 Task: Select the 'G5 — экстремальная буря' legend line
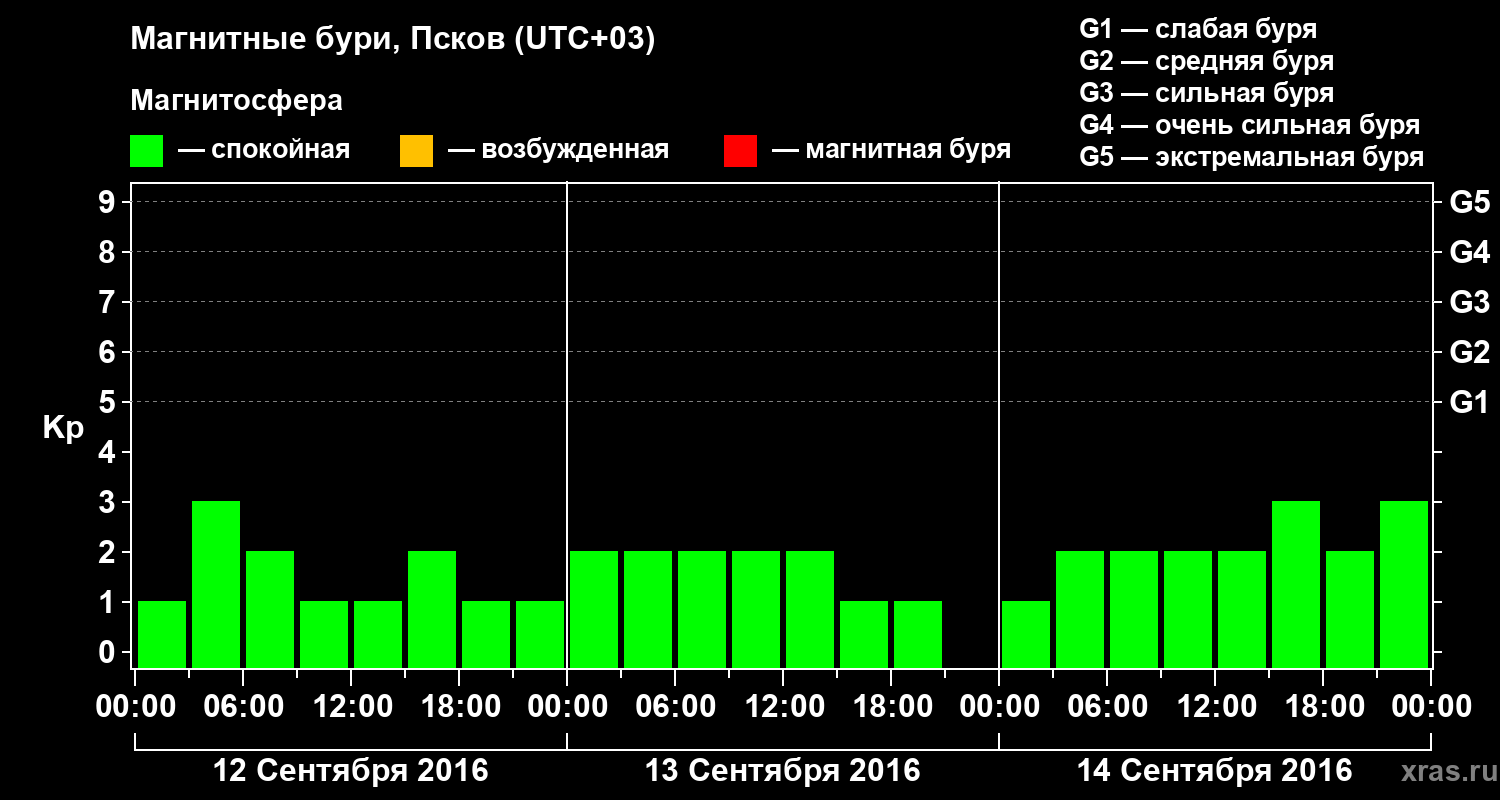(1252, 158)
